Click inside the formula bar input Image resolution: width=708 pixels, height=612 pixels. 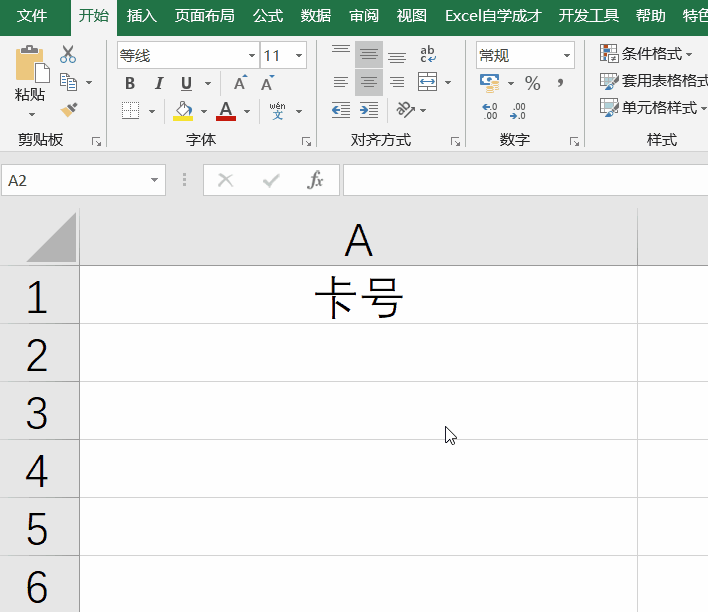tap(526, 180)
